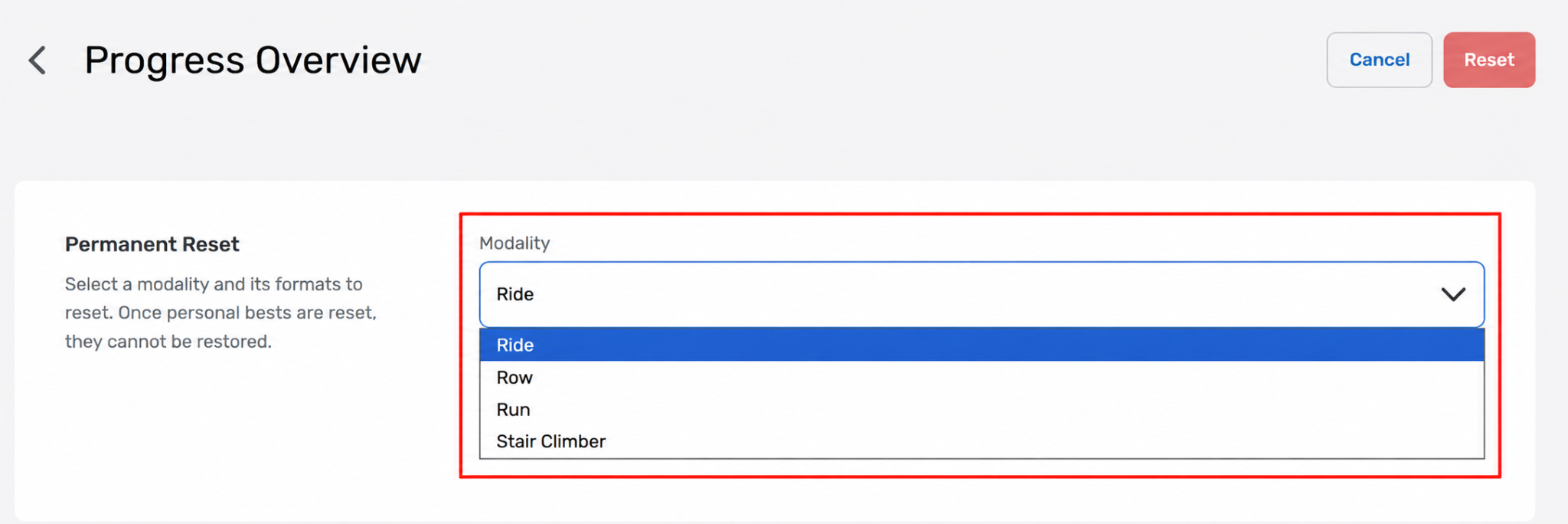This screenshot has height=524, width=1568.
Task: Return to previous screen with back chevron
Action: [x=38, y=60]
